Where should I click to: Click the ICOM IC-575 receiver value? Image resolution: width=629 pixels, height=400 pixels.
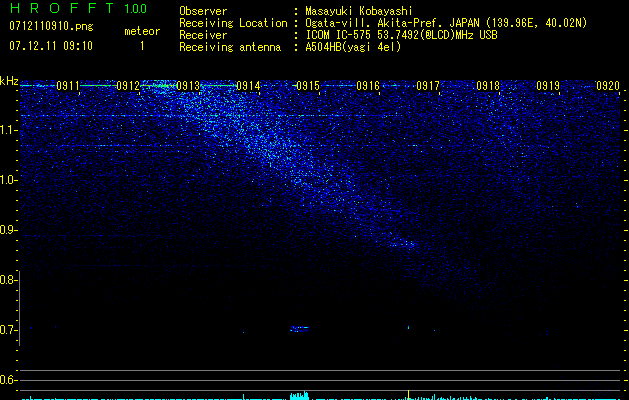pos(401,35)
